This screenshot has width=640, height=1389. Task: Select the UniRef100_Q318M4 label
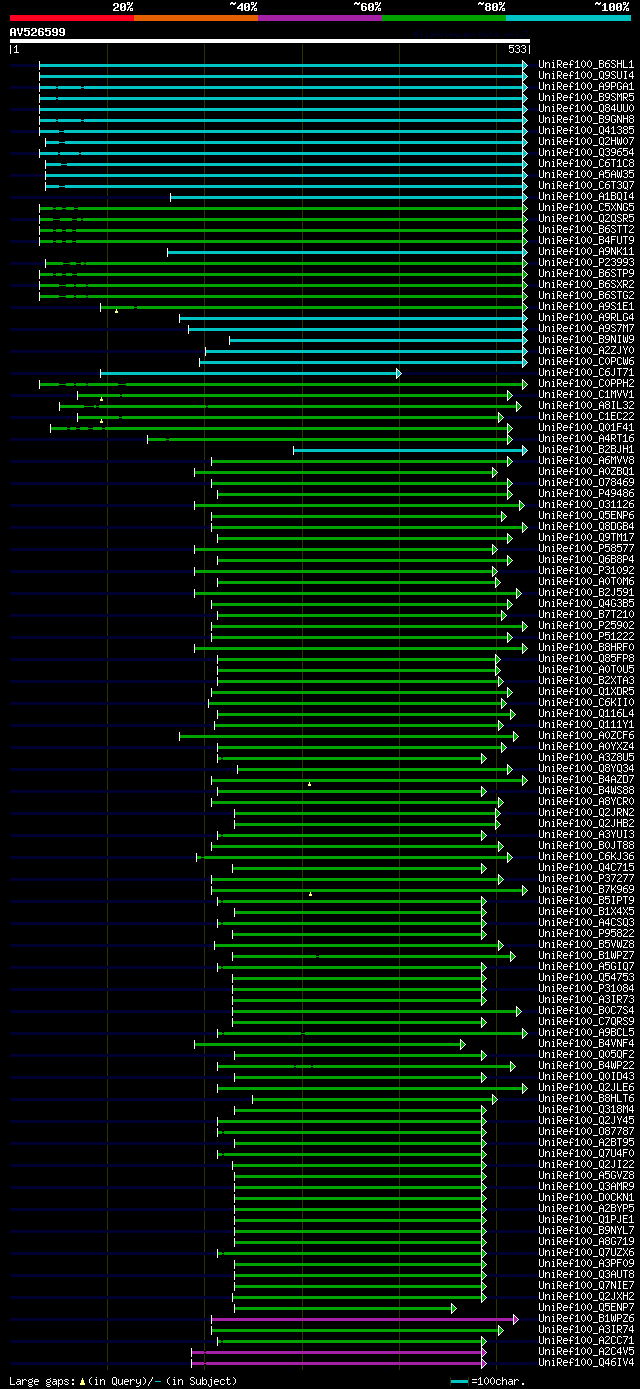click(x=586, y=1110)
